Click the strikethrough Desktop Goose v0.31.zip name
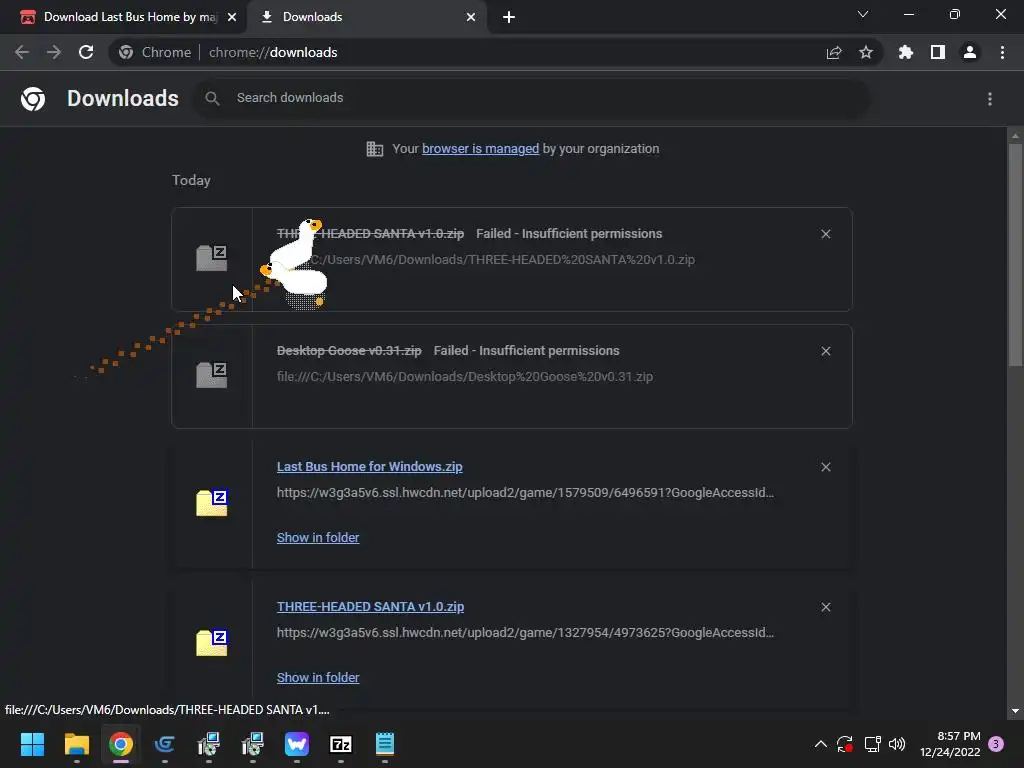The height and width of the screenshot is (768, 1024). tap(349, 351)
